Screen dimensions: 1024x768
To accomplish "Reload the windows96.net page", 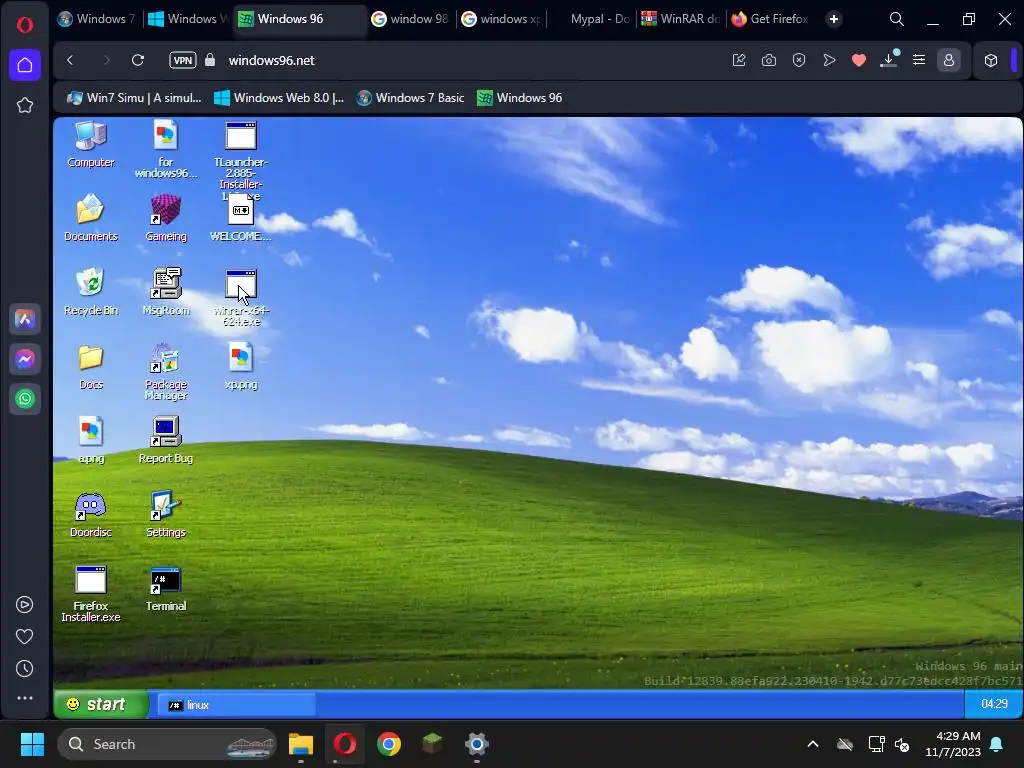I will pos(138,60).
